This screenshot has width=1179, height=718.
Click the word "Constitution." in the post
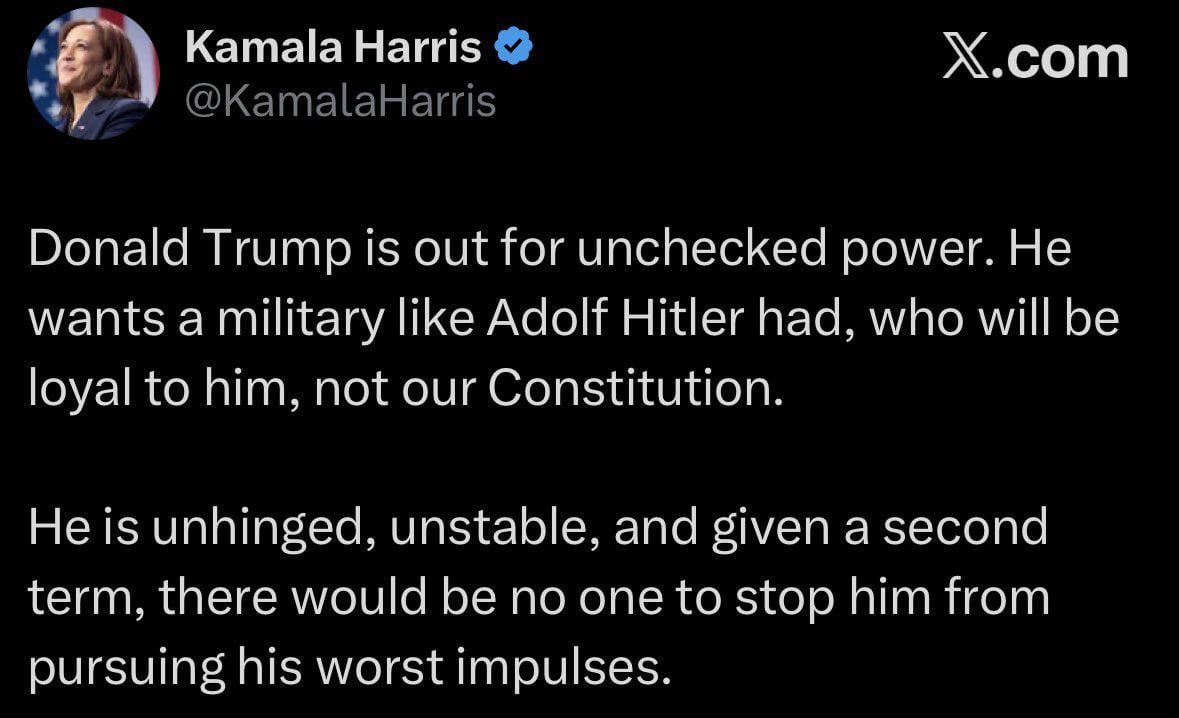(636, 389)
